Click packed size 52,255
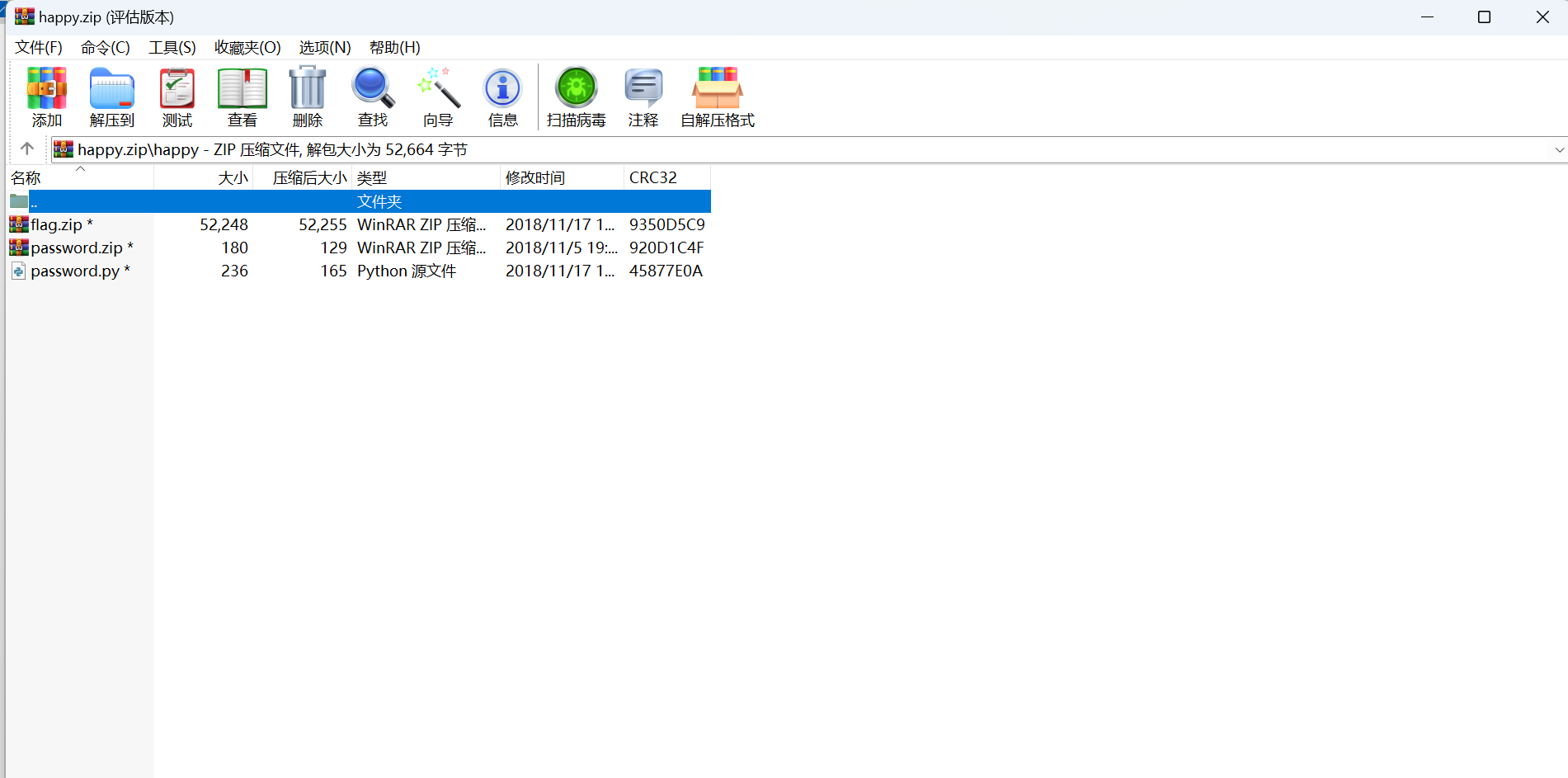 click(323, 224)
